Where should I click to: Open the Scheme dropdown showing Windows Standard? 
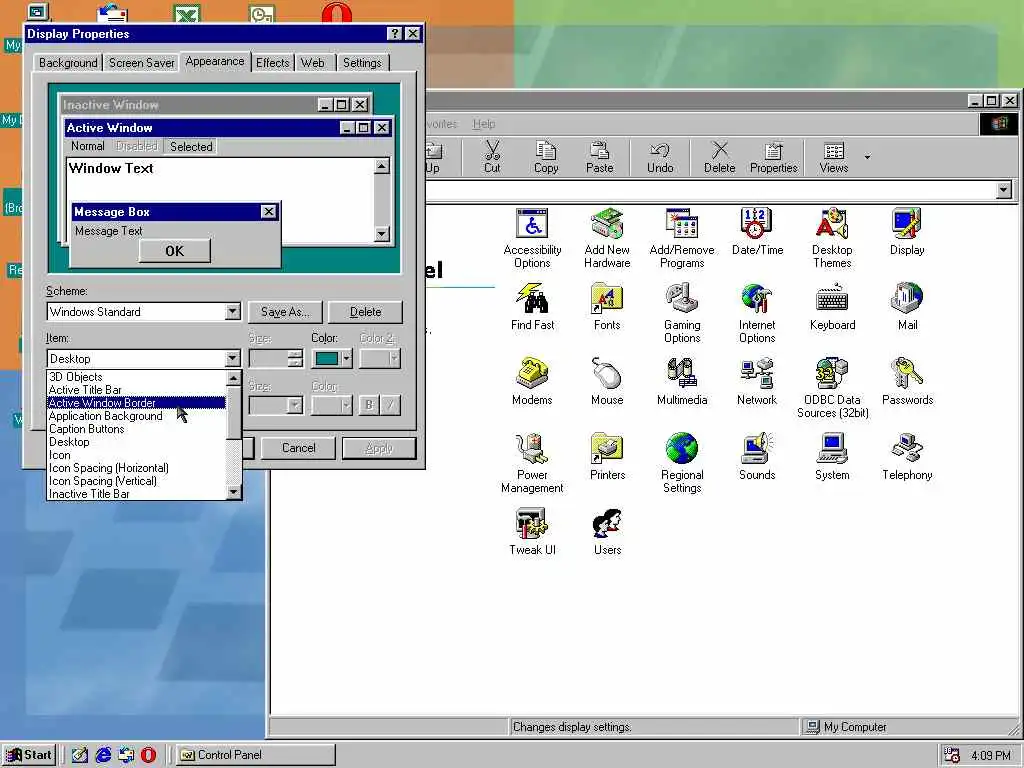[x=232, y=312]
